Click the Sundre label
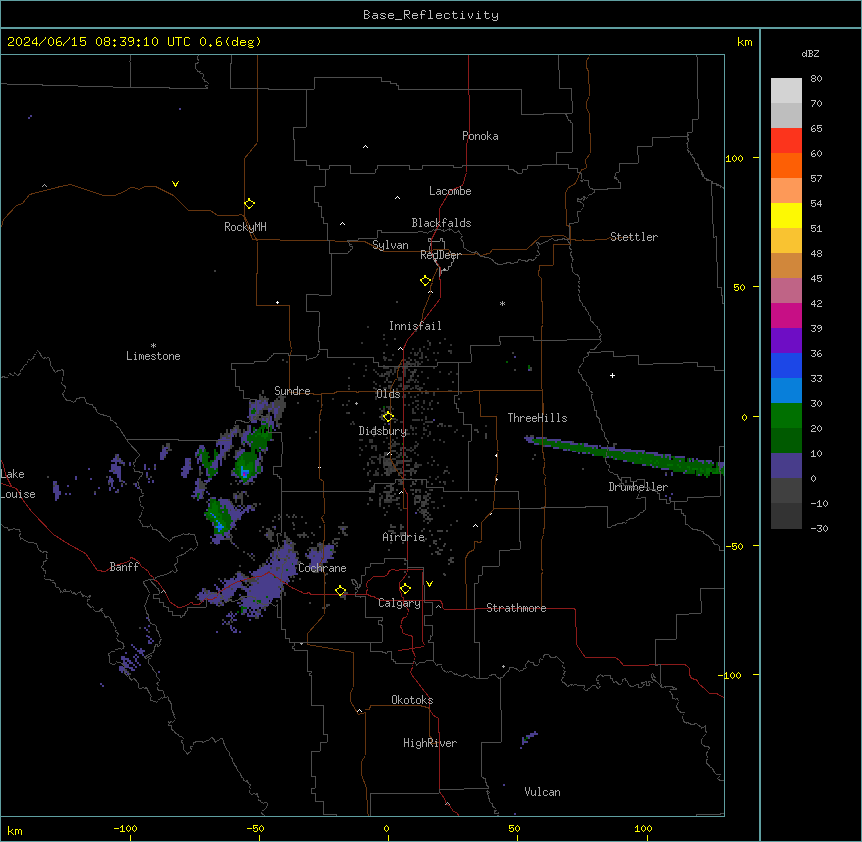 [292, 391]
